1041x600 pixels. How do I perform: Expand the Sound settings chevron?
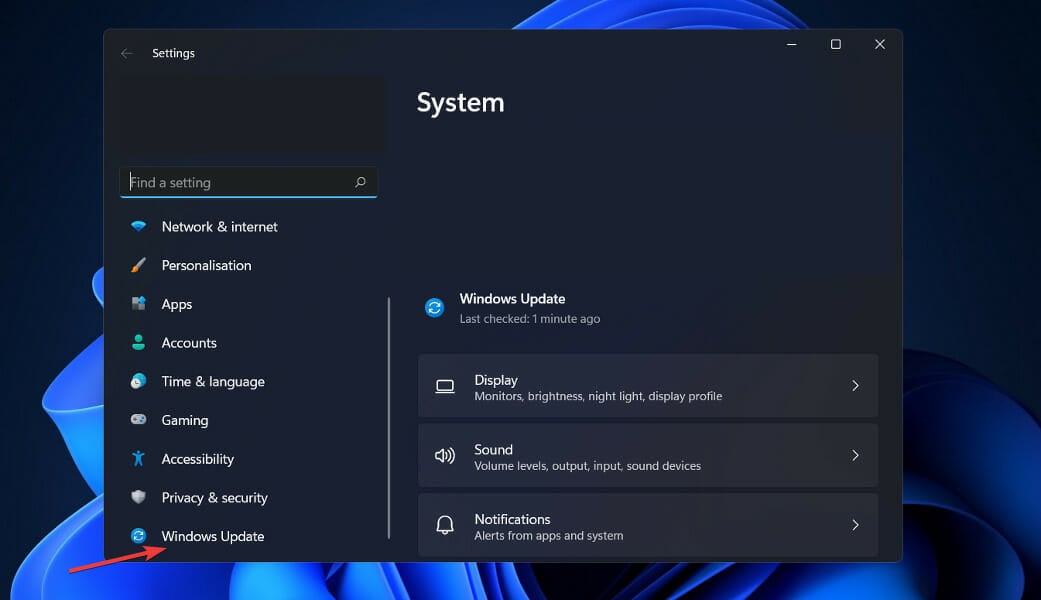(x=855, y=455)
